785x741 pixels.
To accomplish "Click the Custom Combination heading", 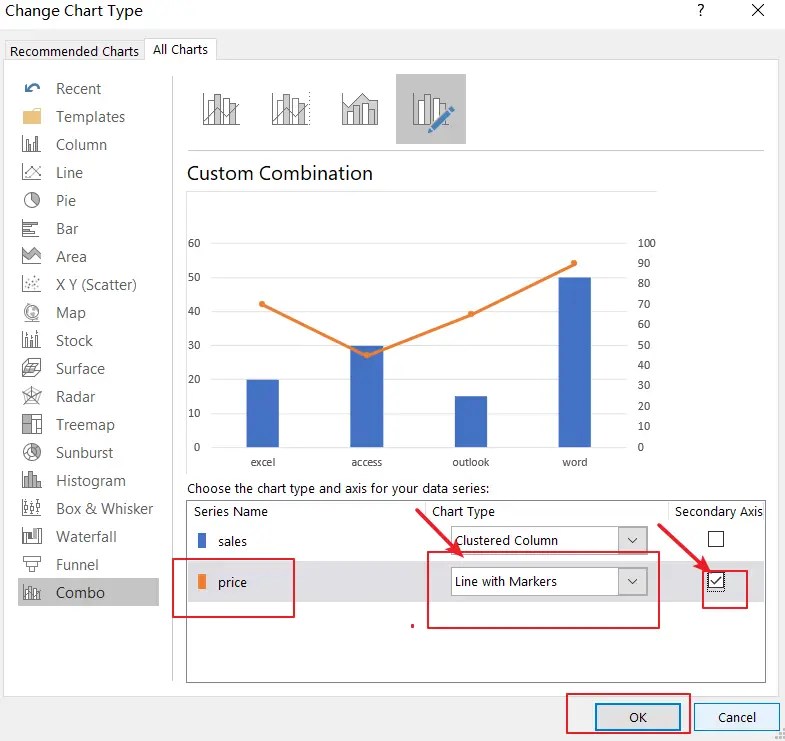I will pyautogui.click(x=280, y=173).
